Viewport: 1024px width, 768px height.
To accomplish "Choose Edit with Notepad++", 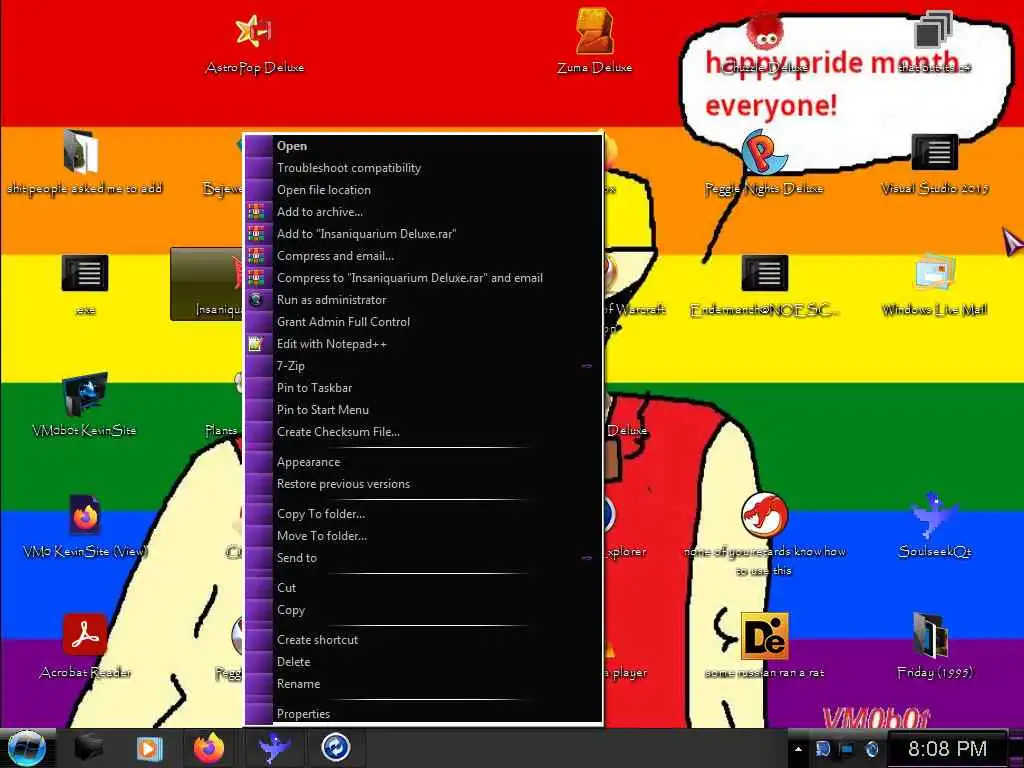I will point(423,344).
